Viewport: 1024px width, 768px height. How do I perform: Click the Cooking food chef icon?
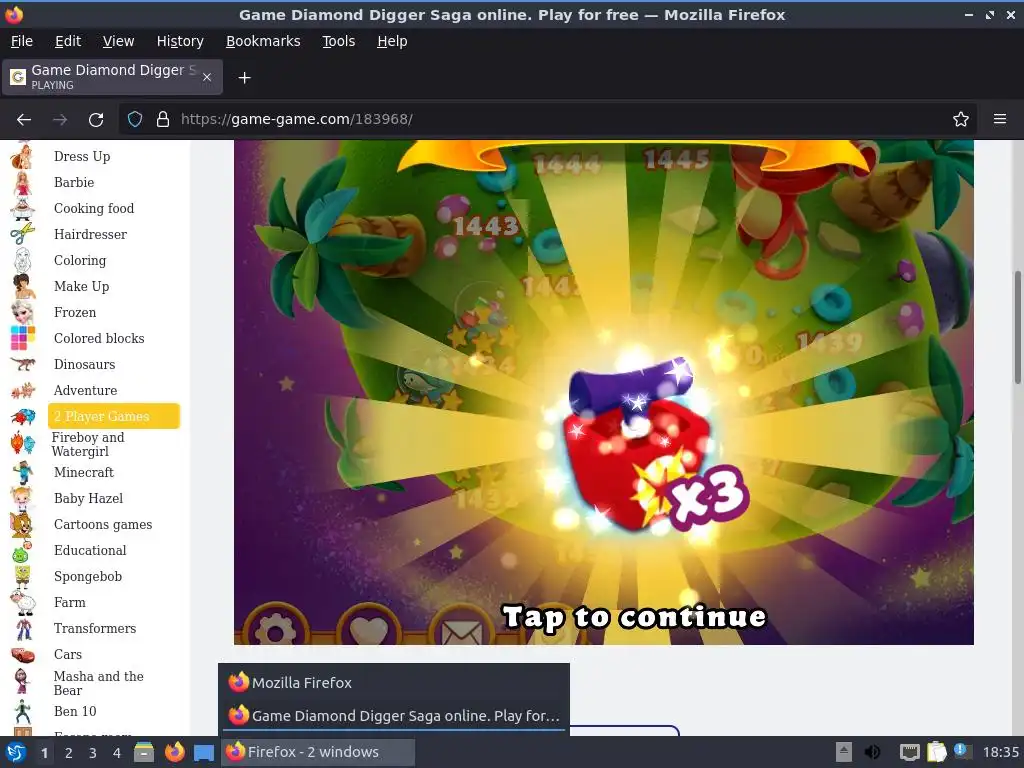coord(23,209)
